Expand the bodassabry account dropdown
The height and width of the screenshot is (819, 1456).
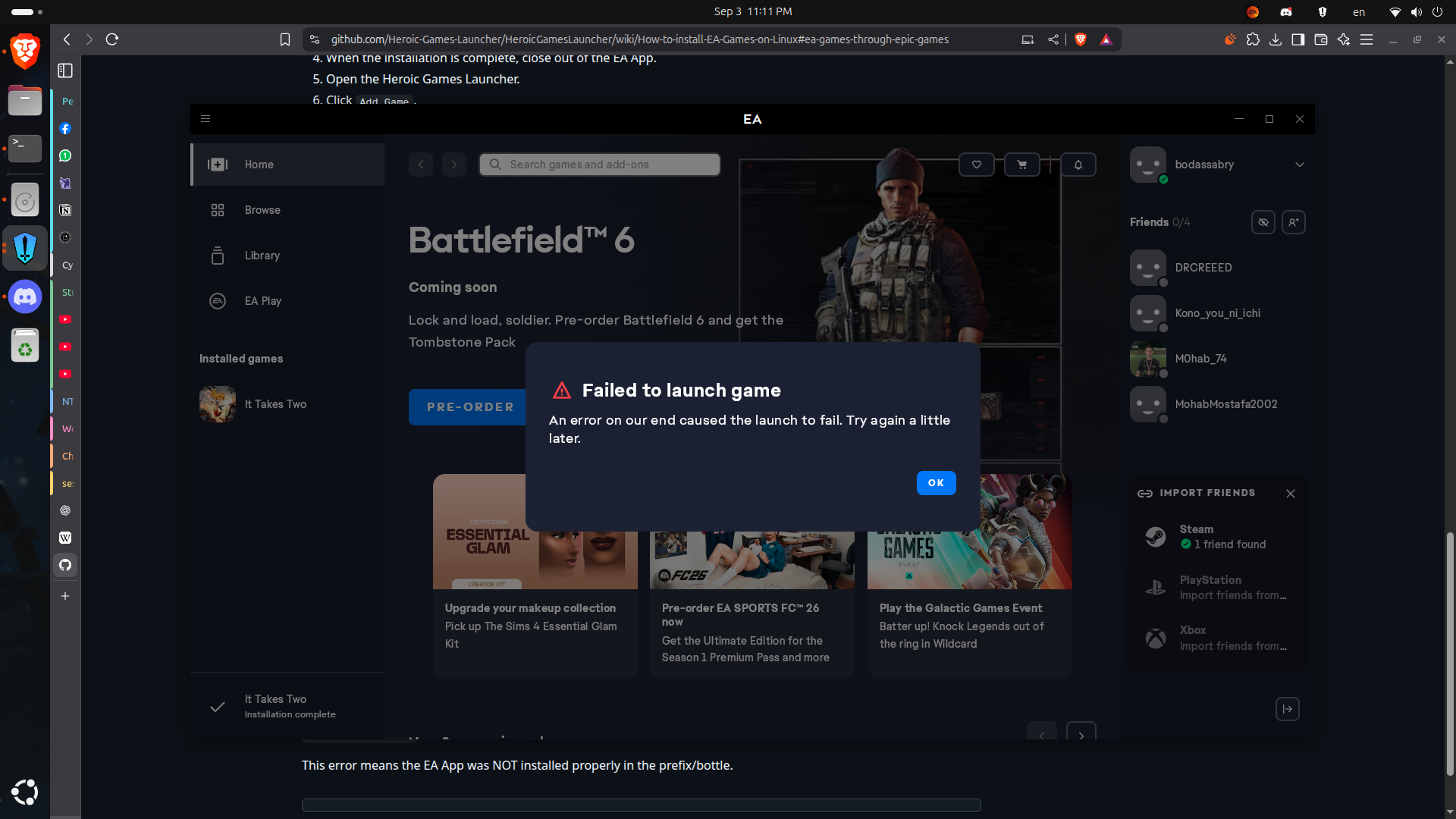(x=1299, y=165)
